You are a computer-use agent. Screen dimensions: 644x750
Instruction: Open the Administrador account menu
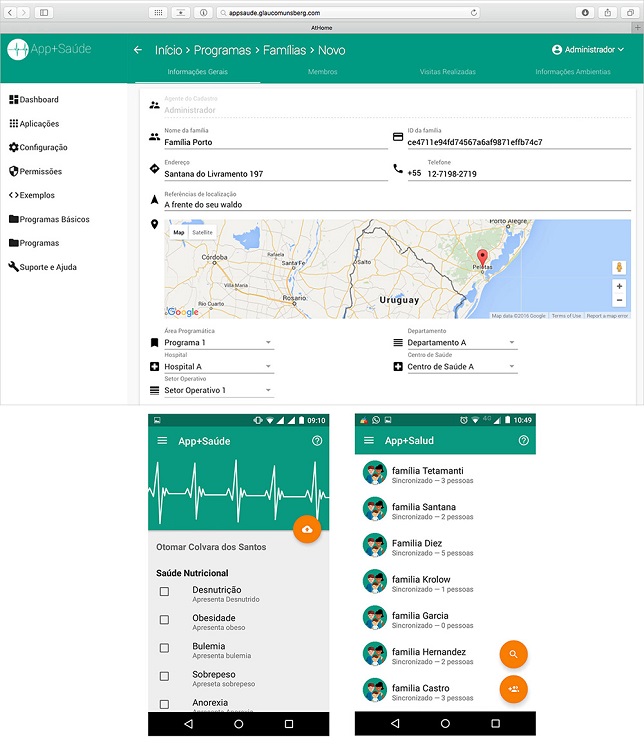coord(588,50)
